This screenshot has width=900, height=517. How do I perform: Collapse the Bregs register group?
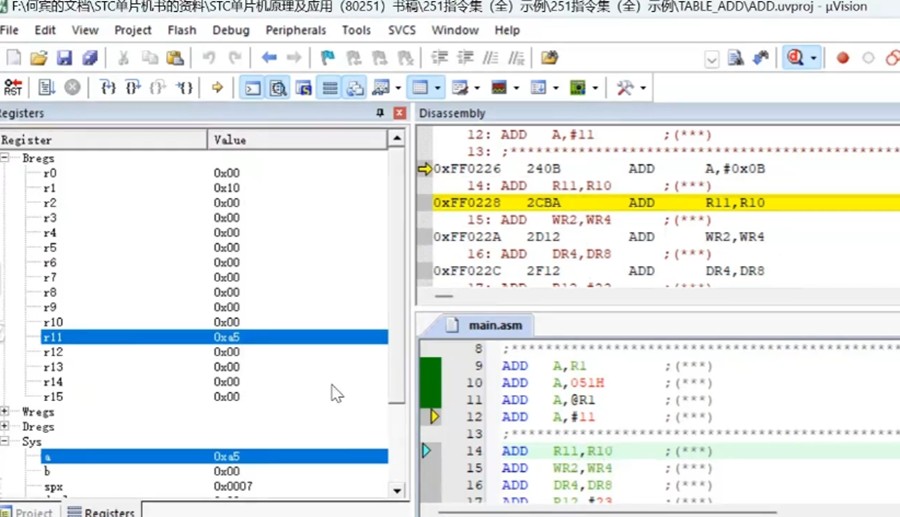tap(5, 158)
